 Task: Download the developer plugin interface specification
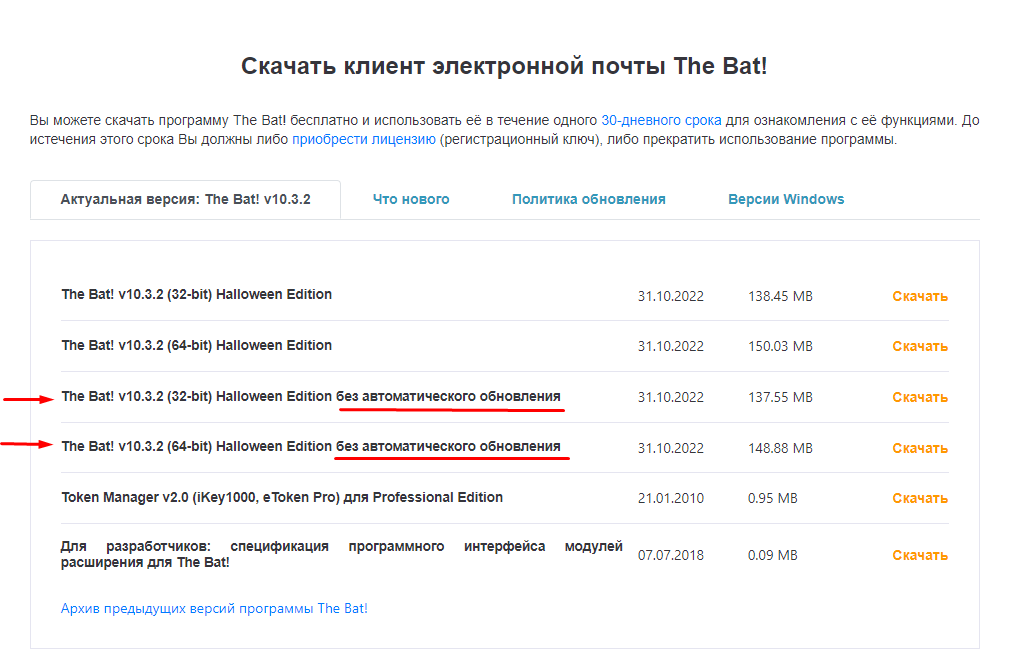pos(920,555)
